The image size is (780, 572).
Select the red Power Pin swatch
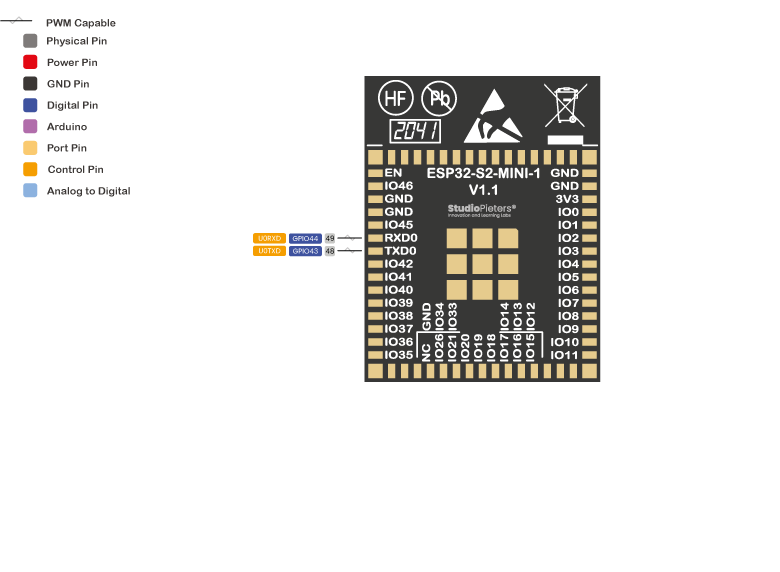[x=30, y=62]
